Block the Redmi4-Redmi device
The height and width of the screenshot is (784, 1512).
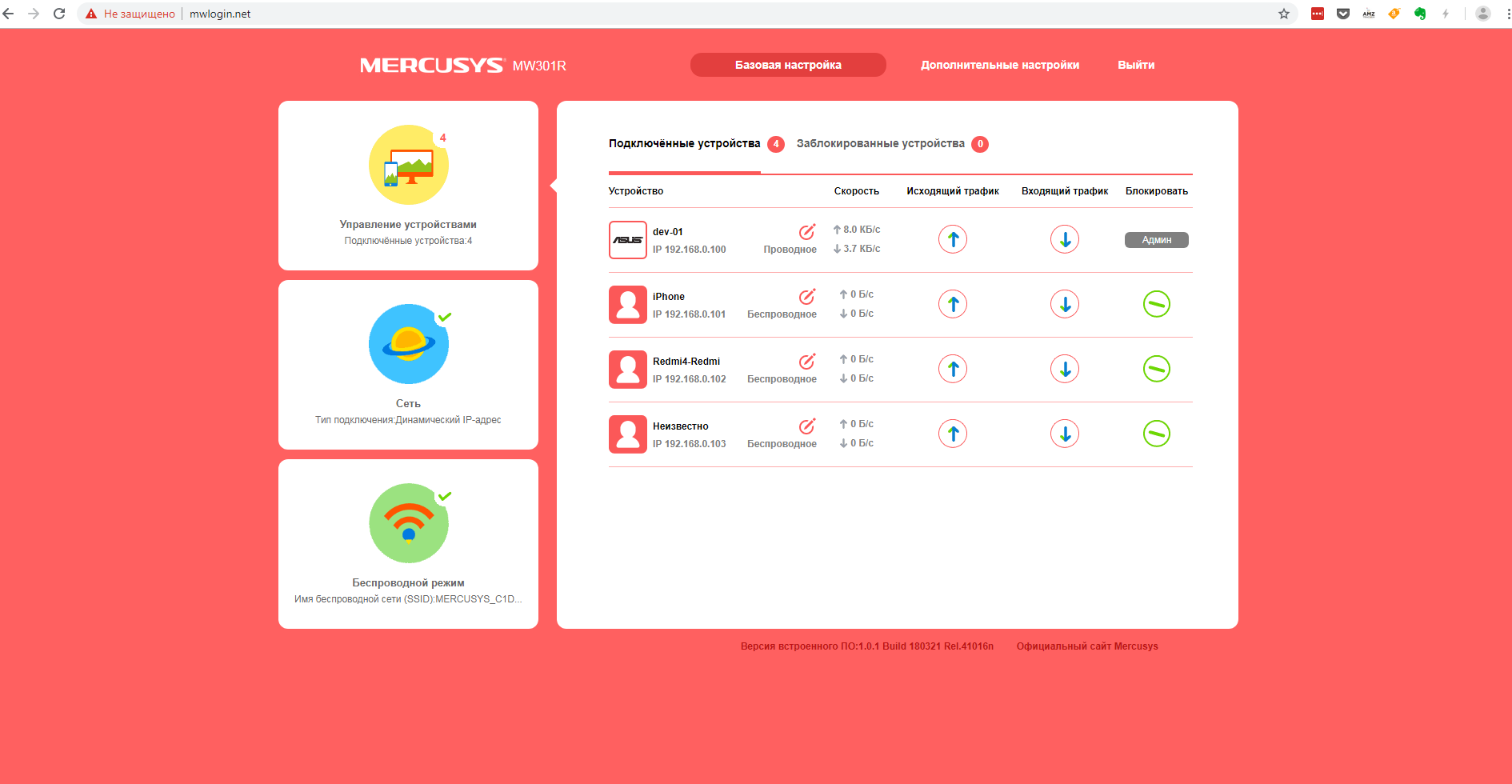(1157, 369)
